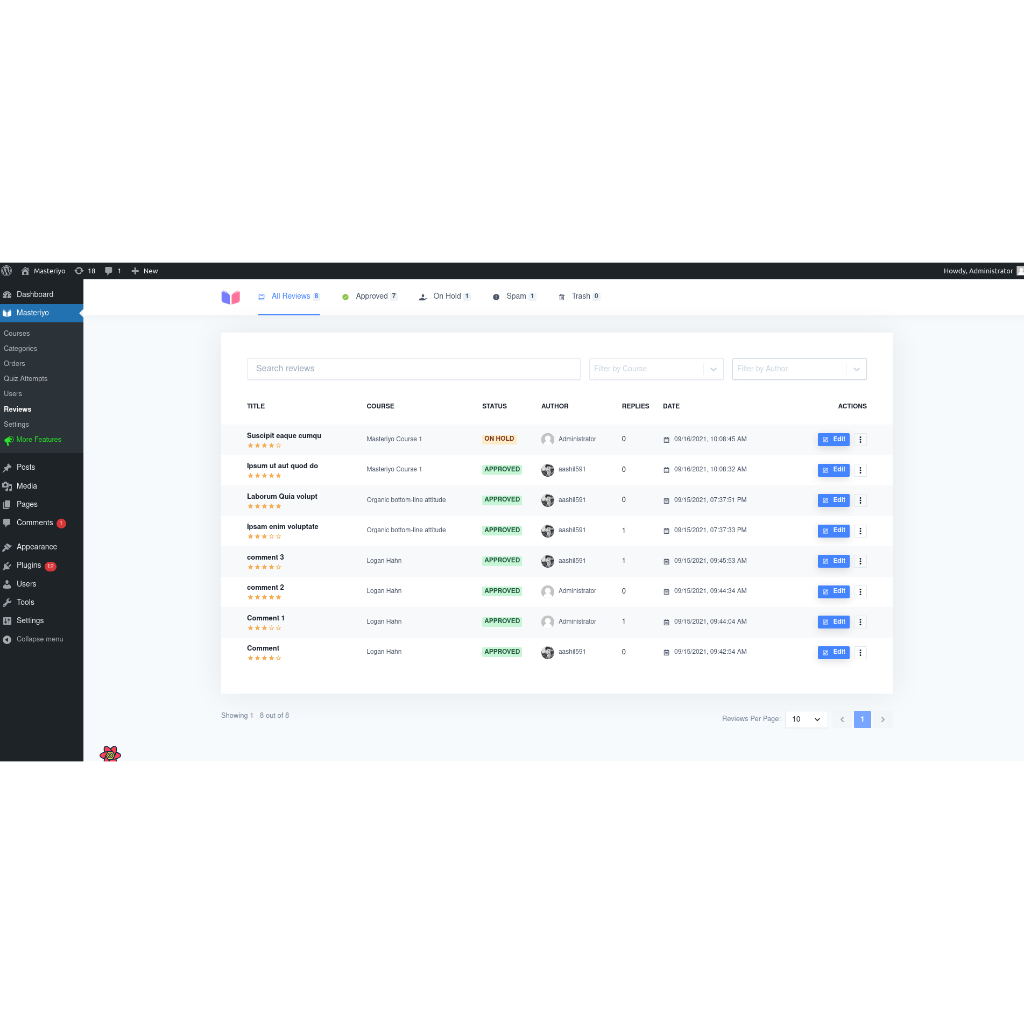
Task: Click the red flower debug icon
Action: coord(110,754)
